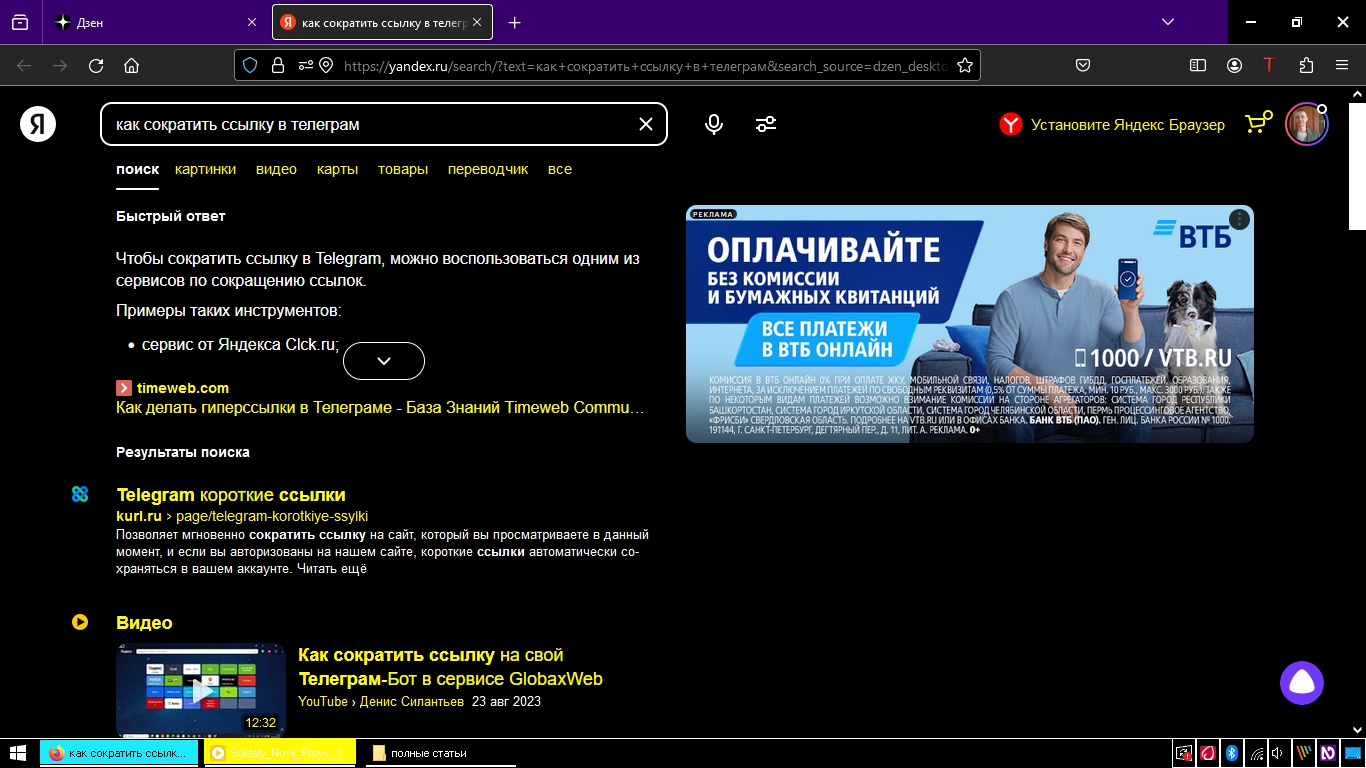
Task: Click the striped colored lines tray icon
Action: (1304, 753)
